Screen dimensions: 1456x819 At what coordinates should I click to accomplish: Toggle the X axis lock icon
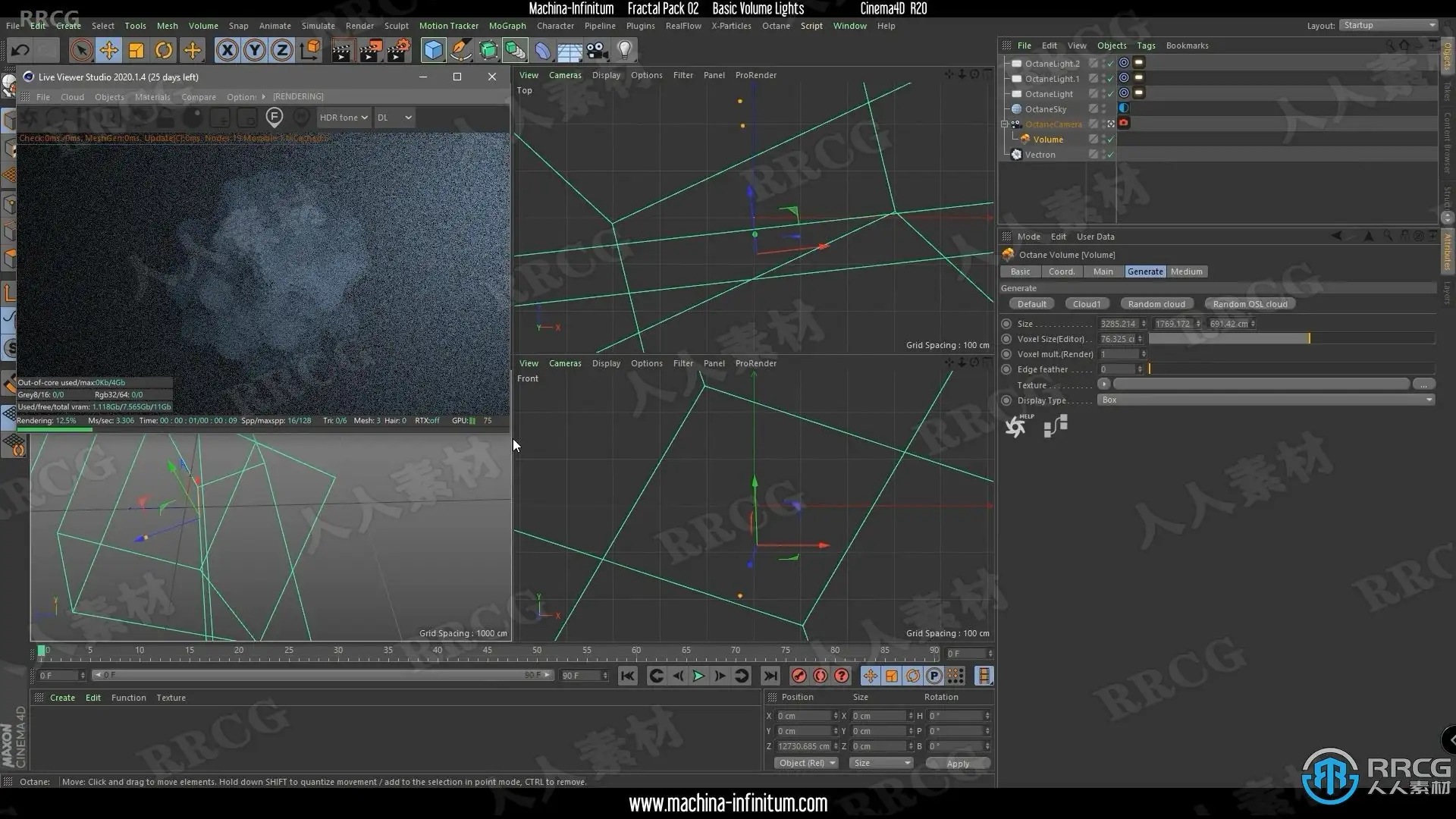tap(227, 51)
